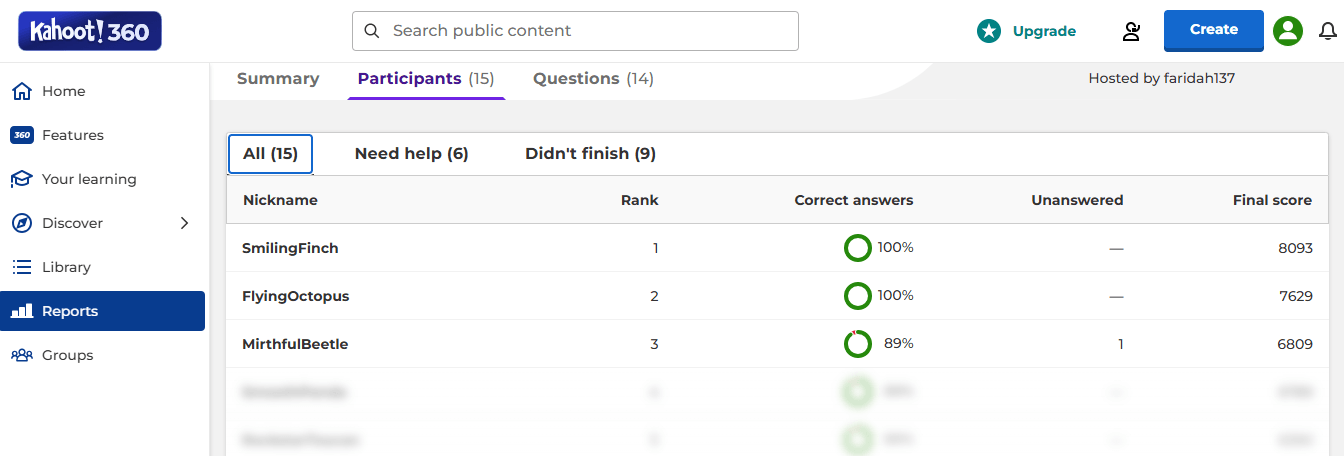The height and width of the screenshot is (456, 1344).
Task: Sort by Final score column header
Action: pyautogui.click(x=1272, y=200)
